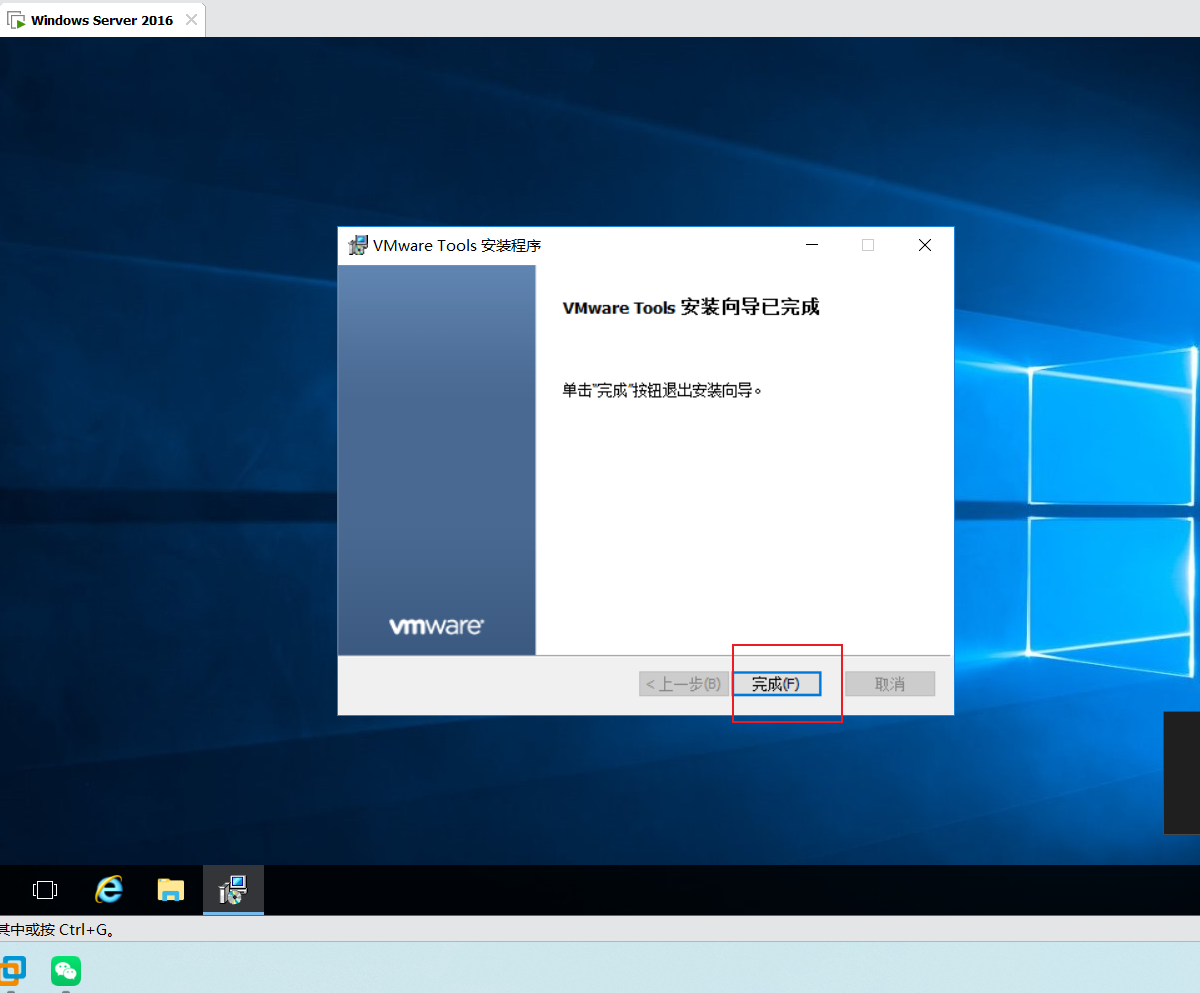Click the <上一步(B) back button
The width and height of the screenshot is (1200, 993).
[683, 684]
